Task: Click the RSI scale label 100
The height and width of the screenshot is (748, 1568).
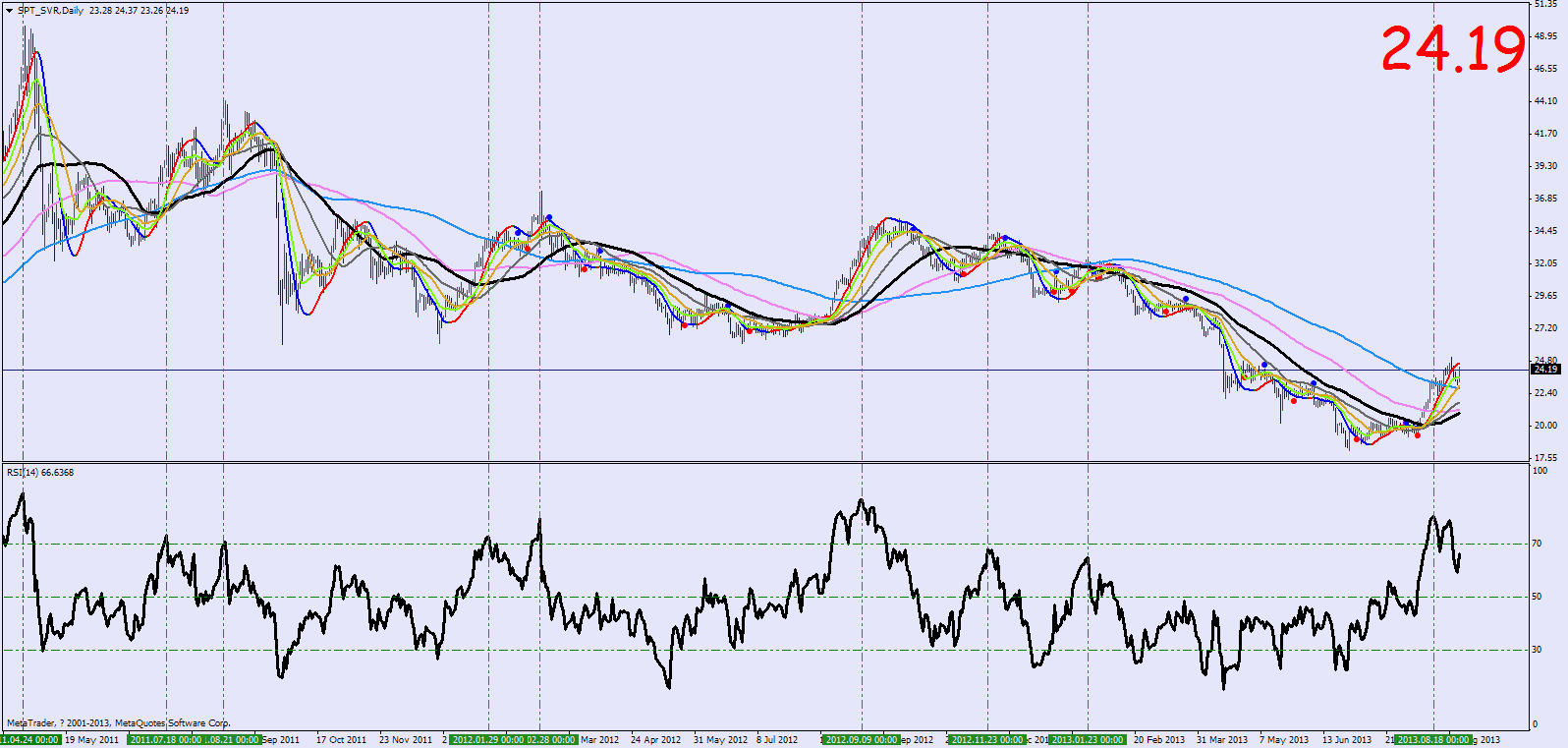Action: pos(1540,471)
